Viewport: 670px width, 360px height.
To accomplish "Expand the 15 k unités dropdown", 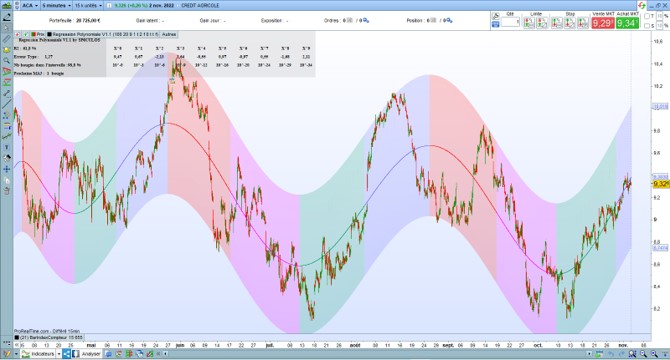I will tap(88, 6).
